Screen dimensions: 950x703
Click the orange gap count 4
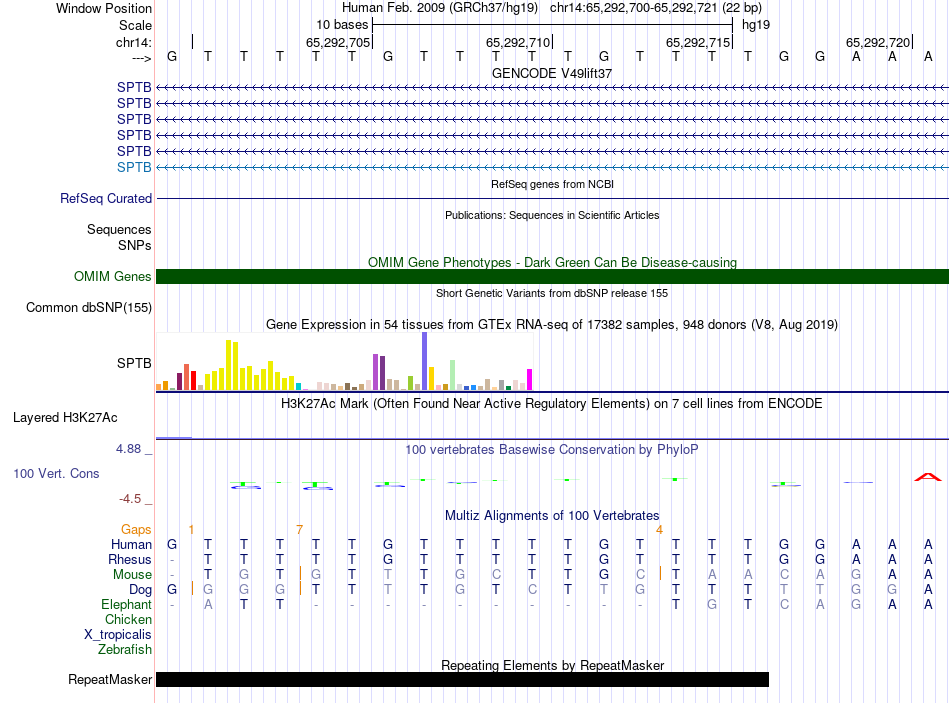click(x=659, y=530)
